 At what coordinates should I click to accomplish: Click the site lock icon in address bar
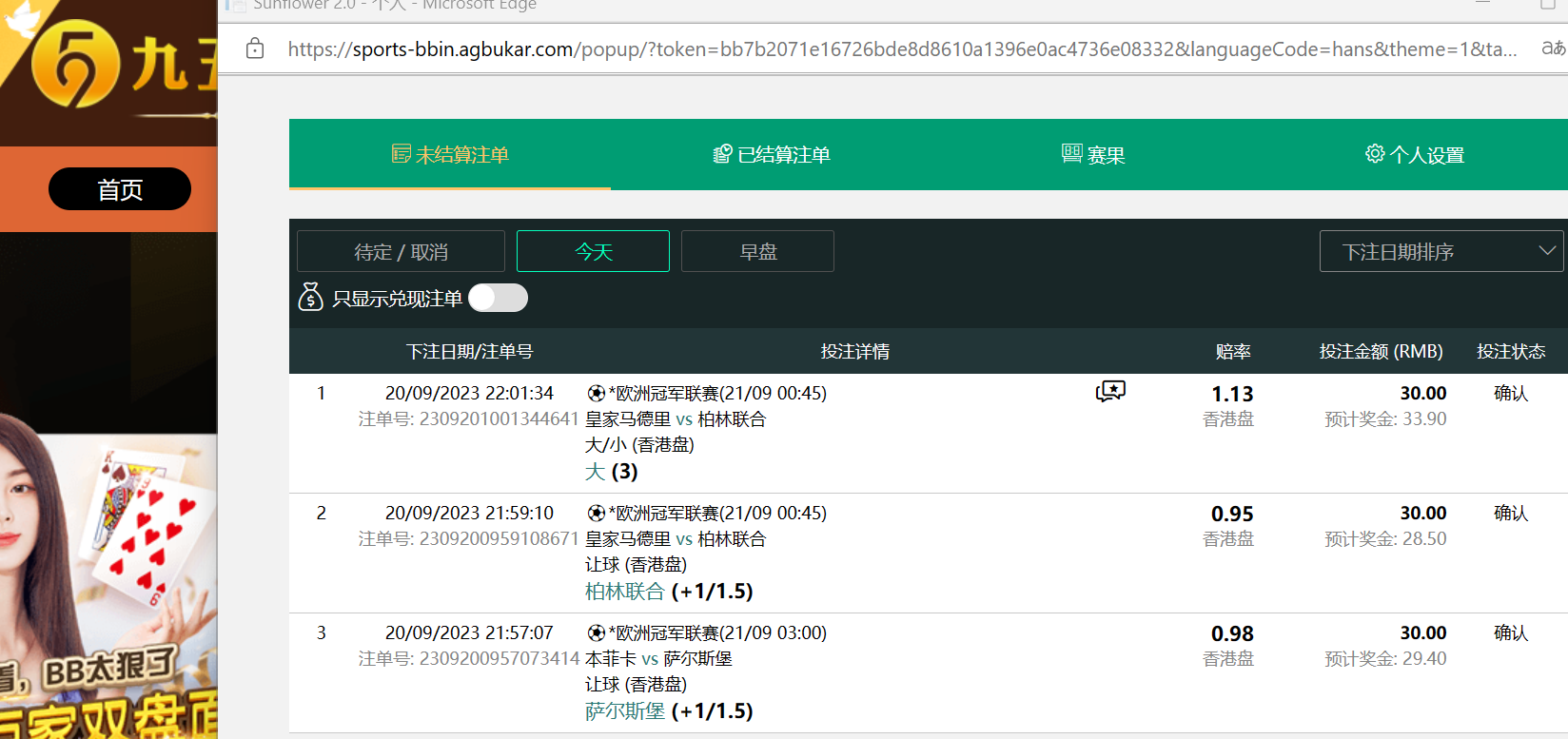coord(255,49)
